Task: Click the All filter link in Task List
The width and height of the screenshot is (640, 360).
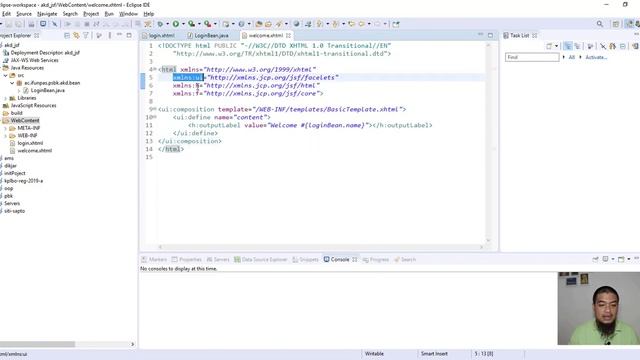Action: (x=571, y=57)
